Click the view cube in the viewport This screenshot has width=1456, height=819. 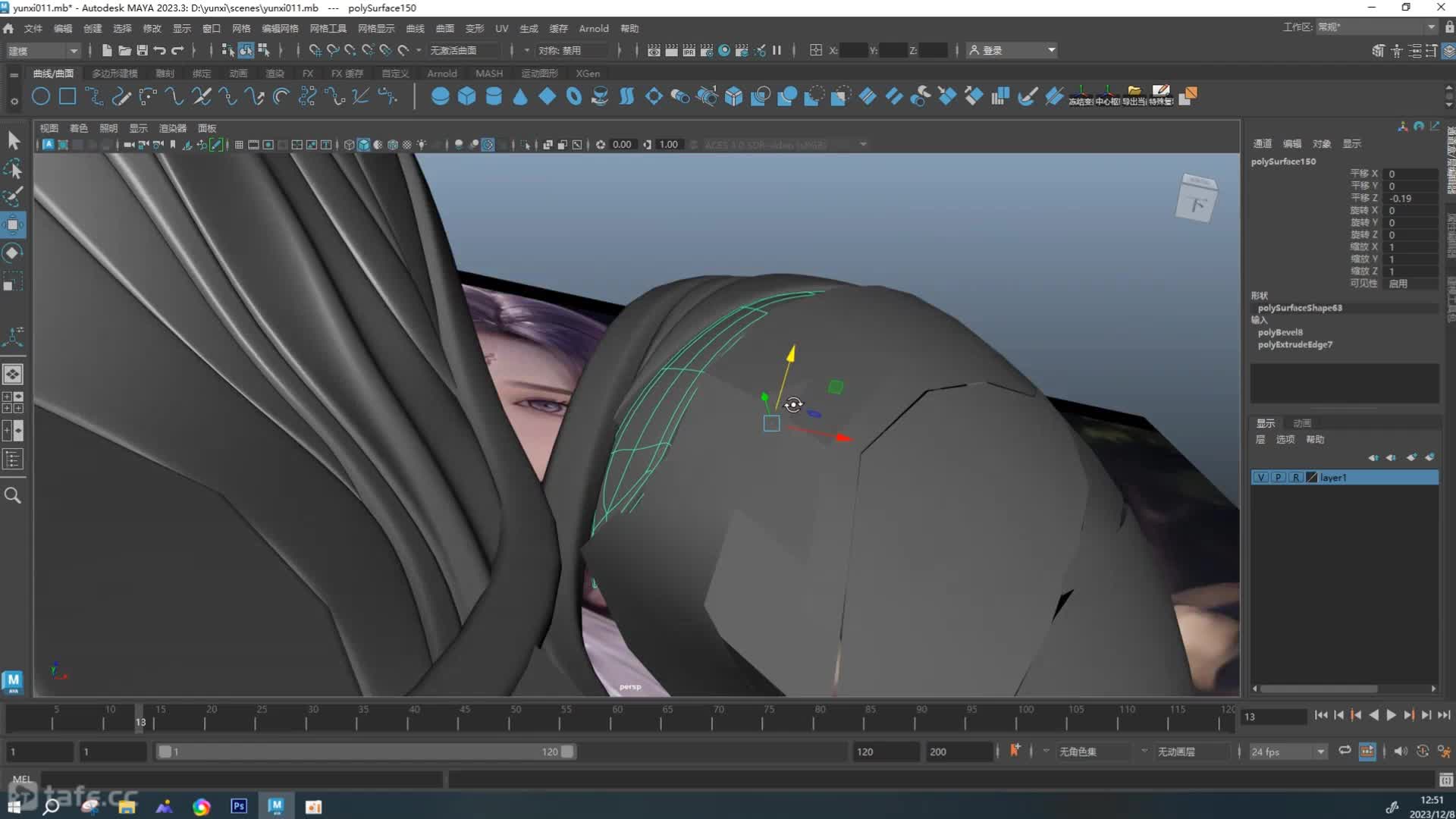(x=1197, y=199)
